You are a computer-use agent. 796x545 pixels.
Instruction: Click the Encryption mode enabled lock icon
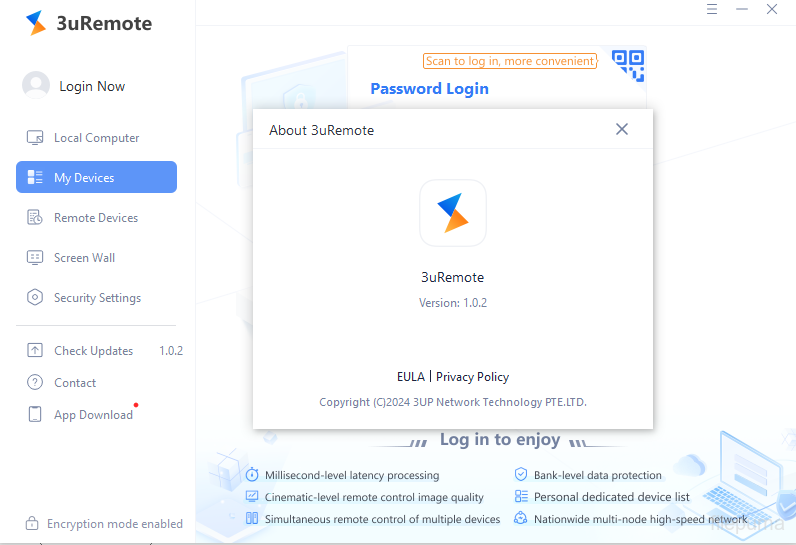31,524
